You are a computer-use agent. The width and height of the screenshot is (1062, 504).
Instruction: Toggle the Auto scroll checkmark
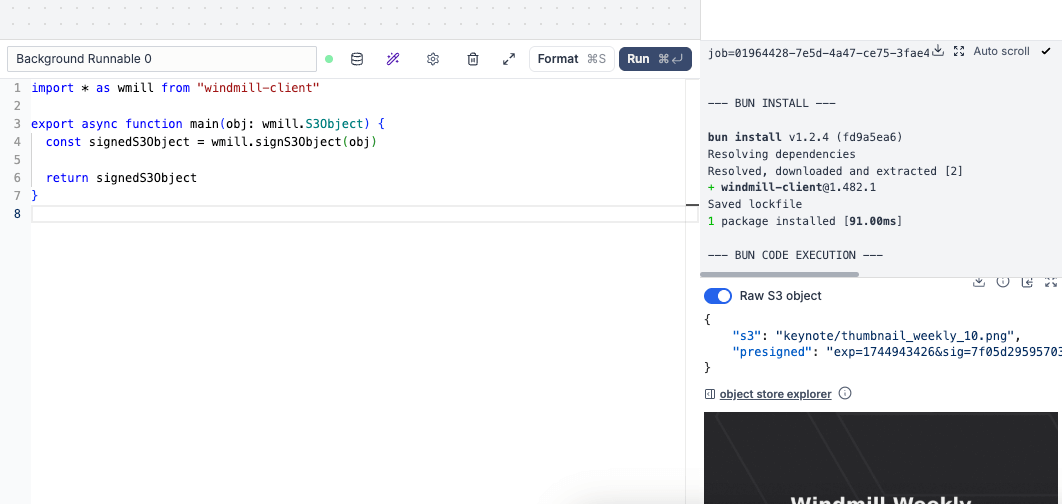point(1046,51)
